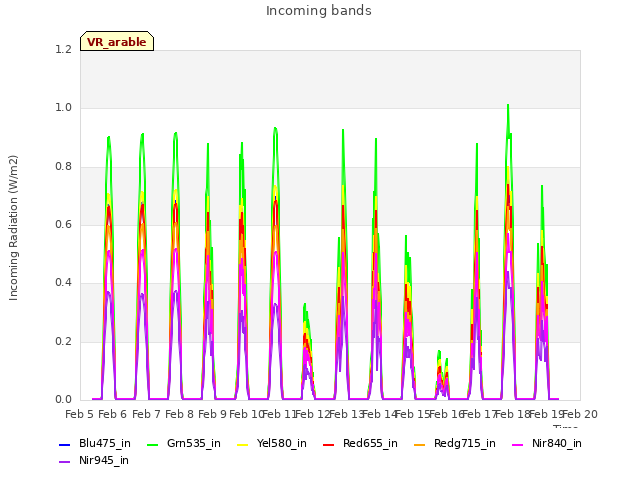Screen dimensions: 640x480
Task: Click the VR_arable site label
Action: pos(117,42)
